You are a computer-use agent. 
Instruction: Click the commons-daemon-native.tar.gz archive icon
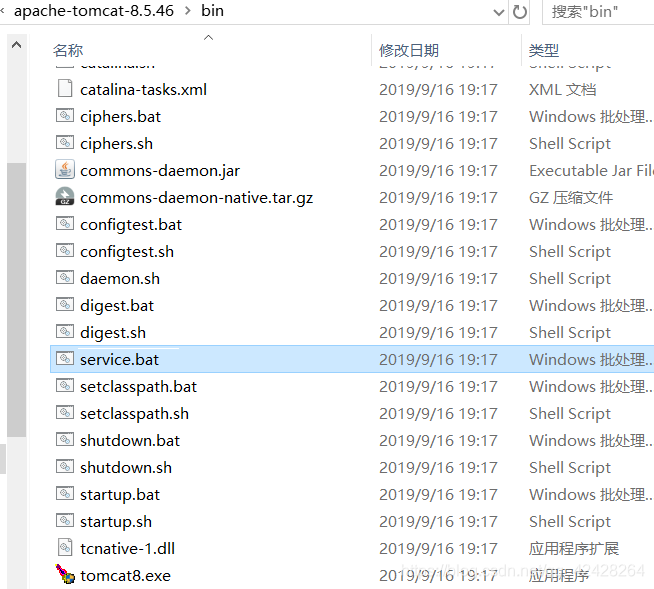(65, 196)
